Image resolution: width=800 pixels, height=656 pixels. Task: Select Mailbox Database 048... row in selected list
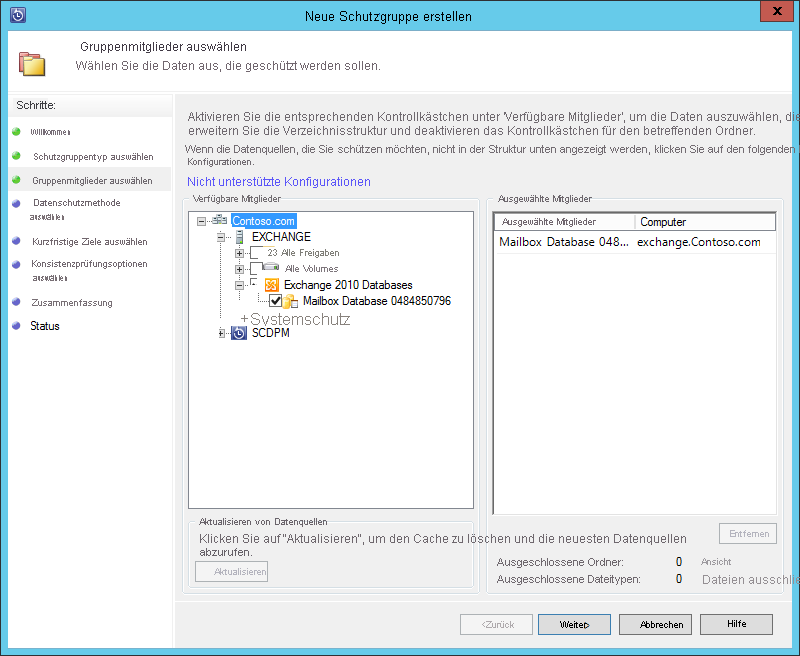click(635, 242)
